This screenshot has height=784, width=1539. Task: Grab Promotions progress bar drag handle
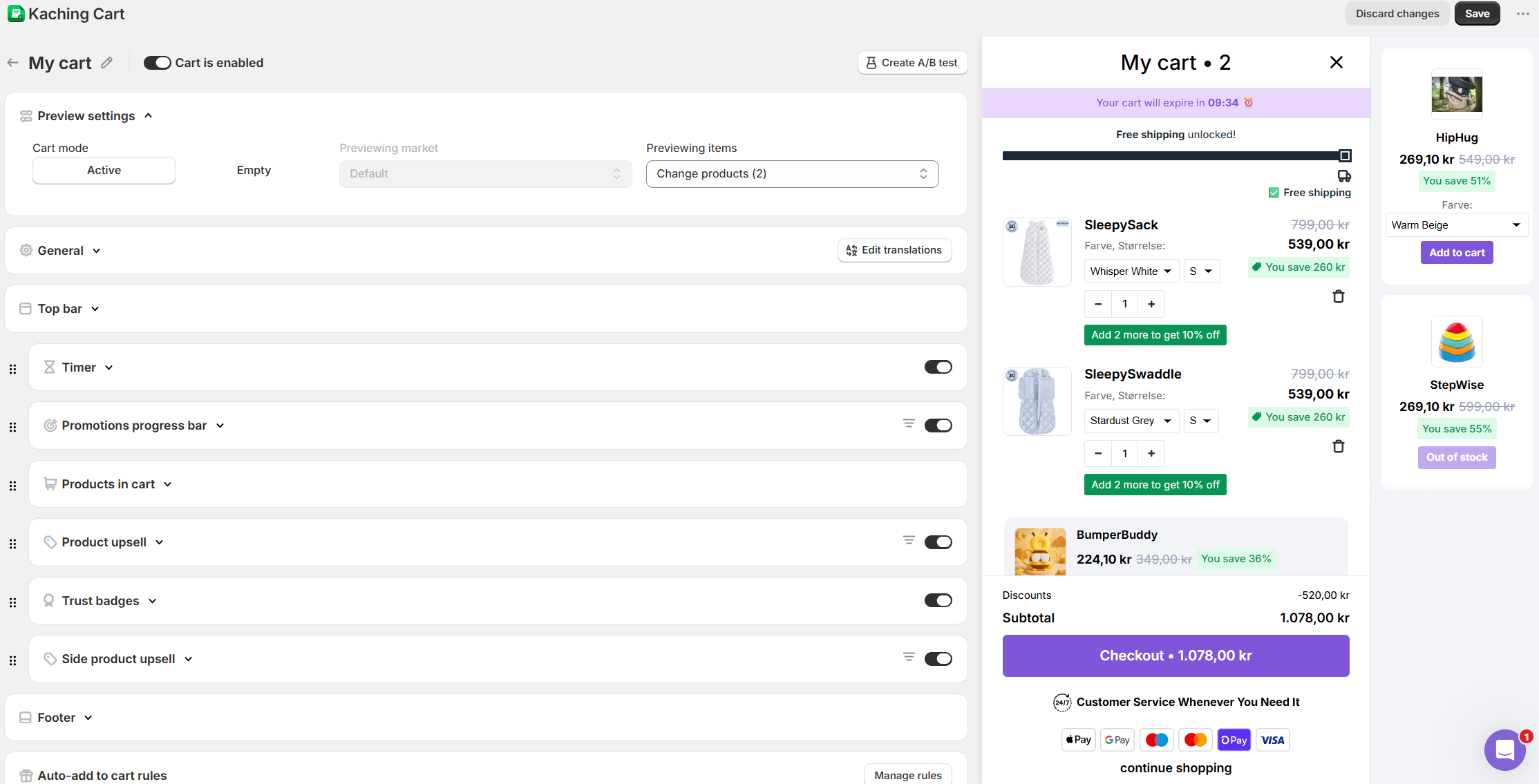pyautogui.click(x=12, y=427)
